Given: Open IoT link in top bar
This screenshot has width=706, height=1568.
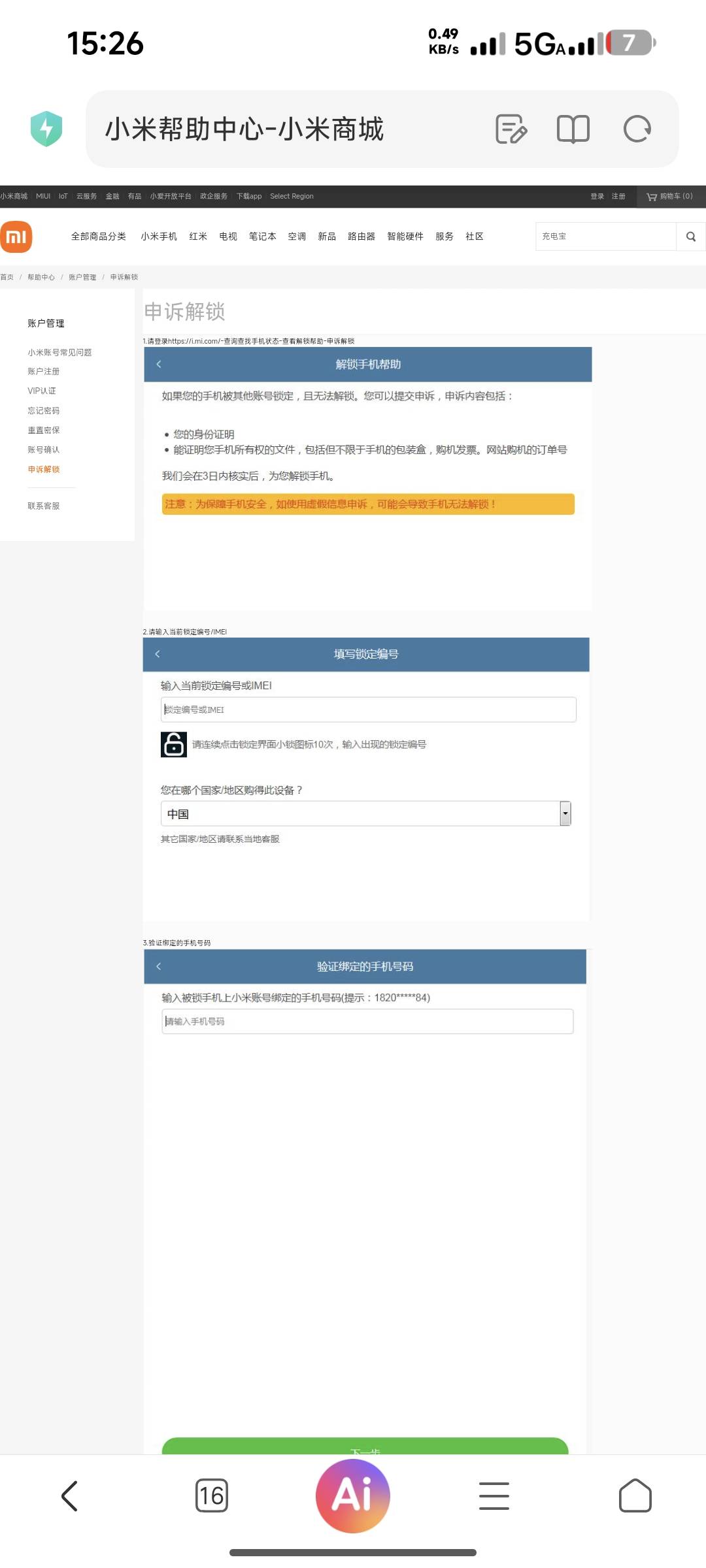Looking at the screenshot, I should pos(63,196).
